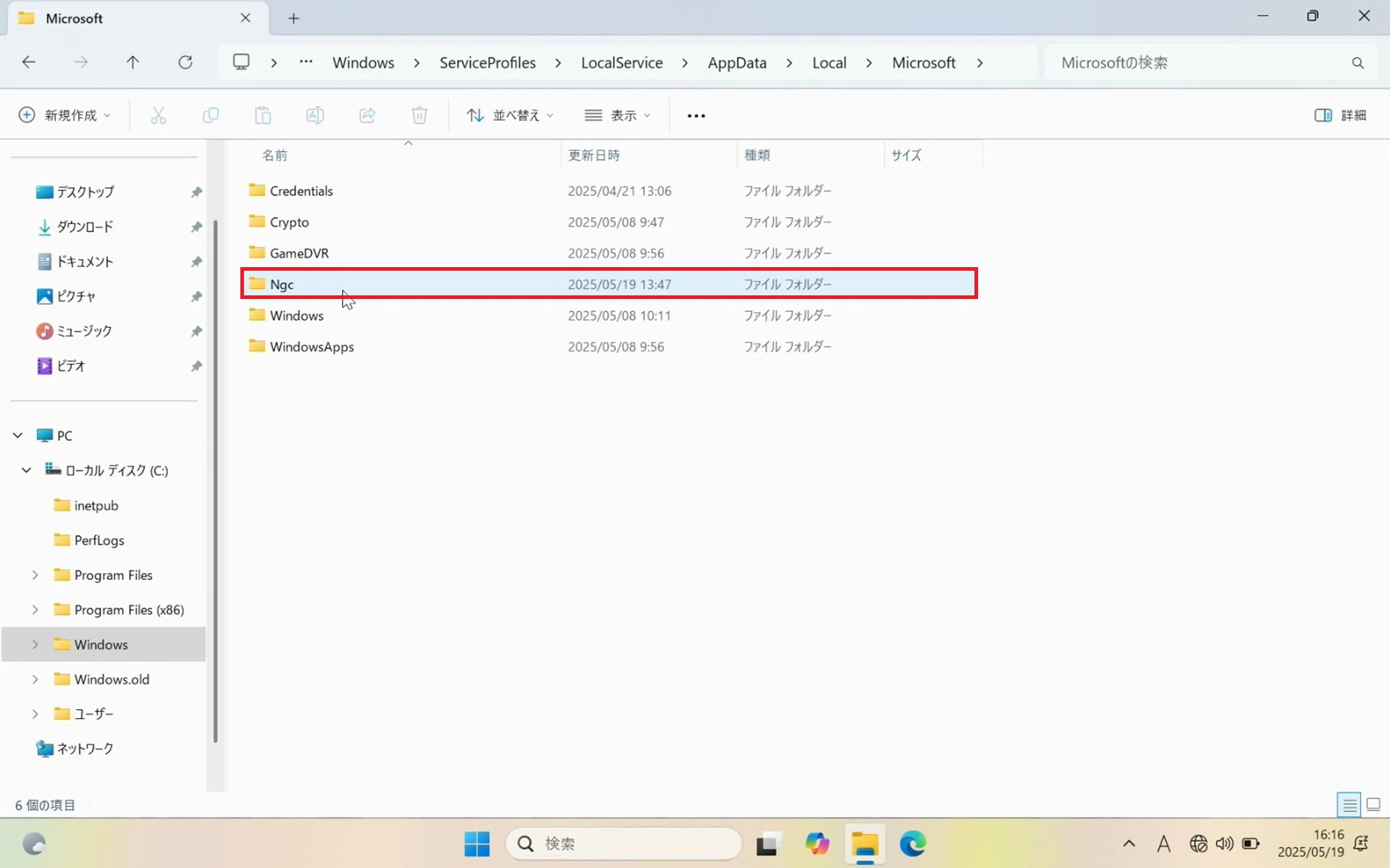Select ネットワーク in navigation pane

click(x=85, y=749)
